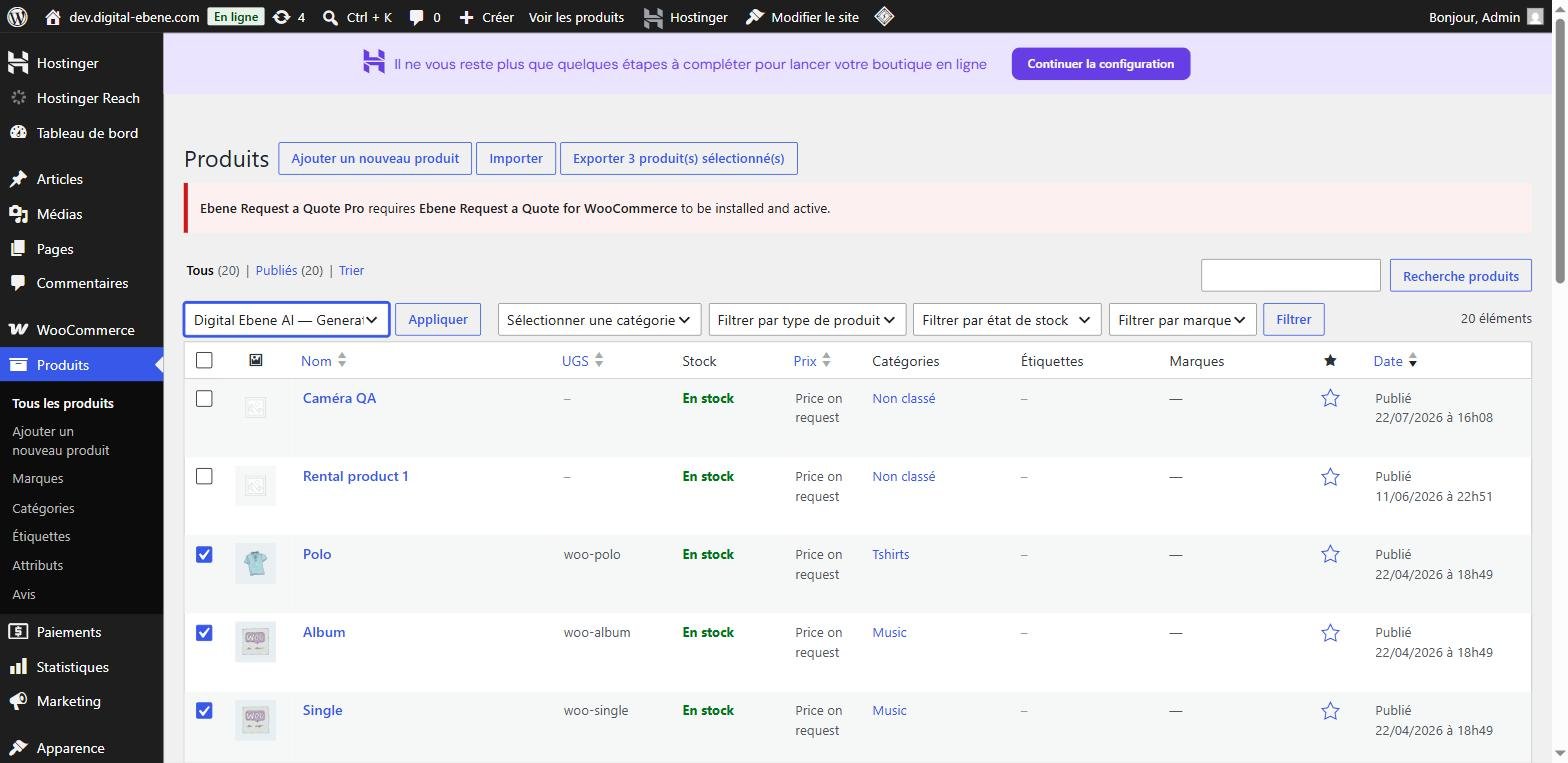1568x763 pixels.
Task: Open the Marques submenu item
Action: [38, 479]
